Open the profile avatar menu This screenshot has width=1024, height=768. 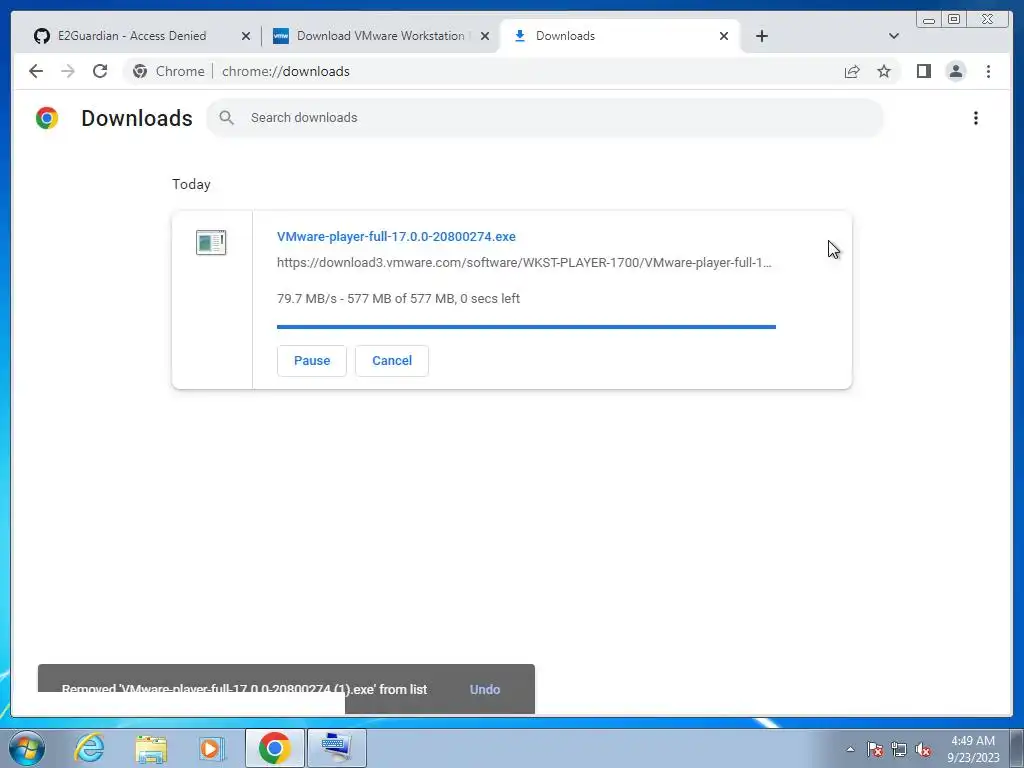point(955,71)
